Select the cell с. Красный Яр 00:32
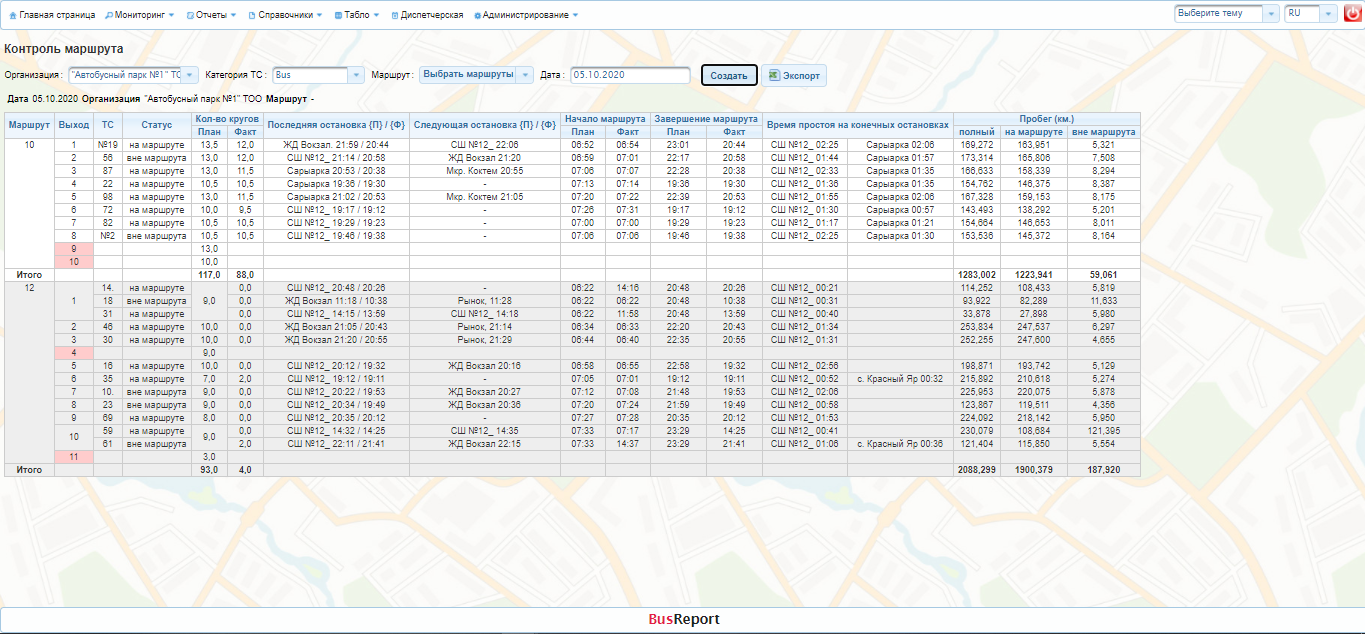This screenshot has height=634, width=1365. (x=900, y=379)
